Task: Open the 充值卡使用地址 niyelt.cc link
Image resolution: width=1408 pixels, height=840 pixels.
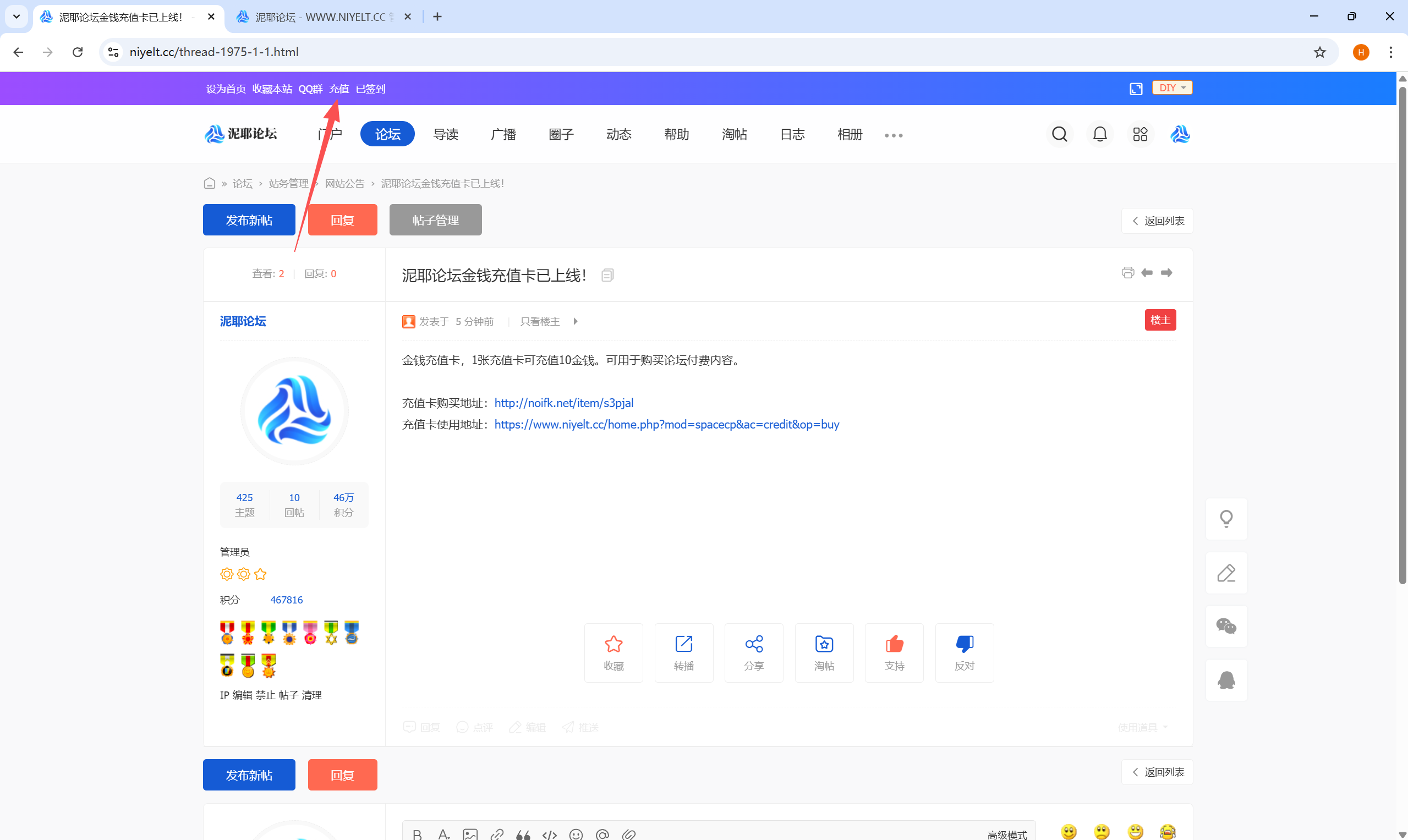Action: click(x=666, y=425)
